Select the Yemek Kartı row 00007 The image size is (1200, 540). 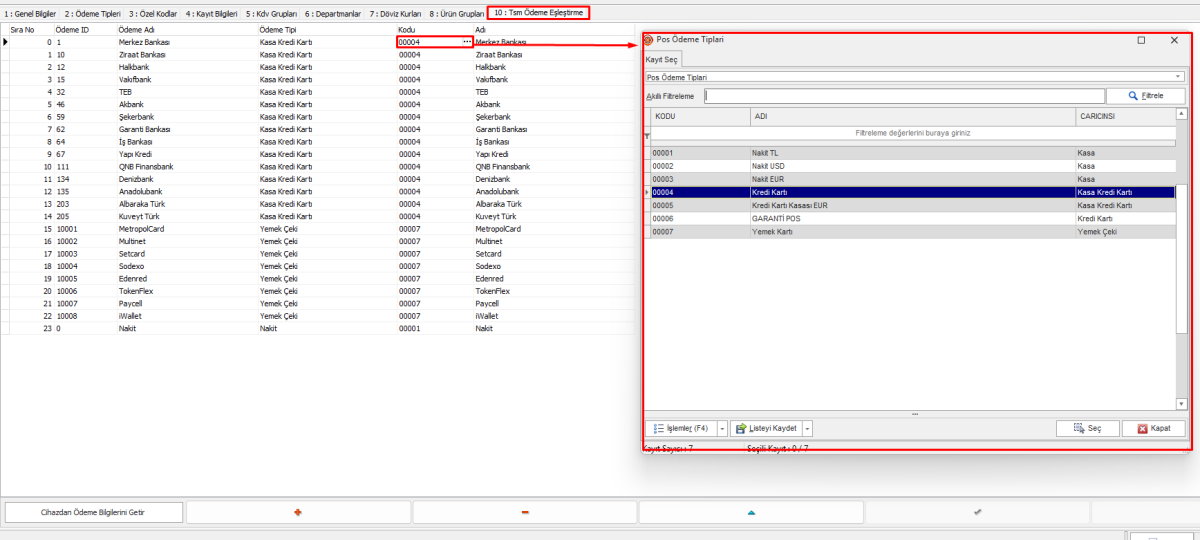click(x=900, y=231)
